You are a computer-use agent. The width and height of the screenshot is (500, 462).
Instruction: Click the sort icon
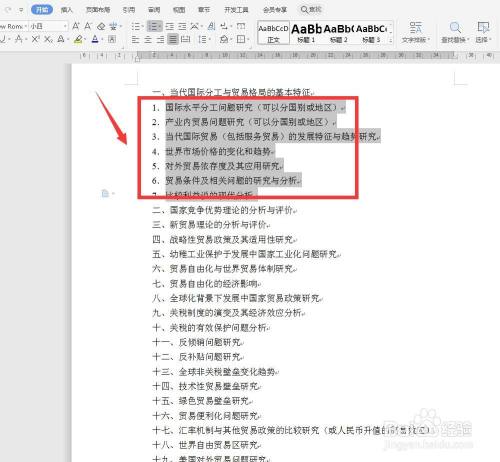pos(211,26)
